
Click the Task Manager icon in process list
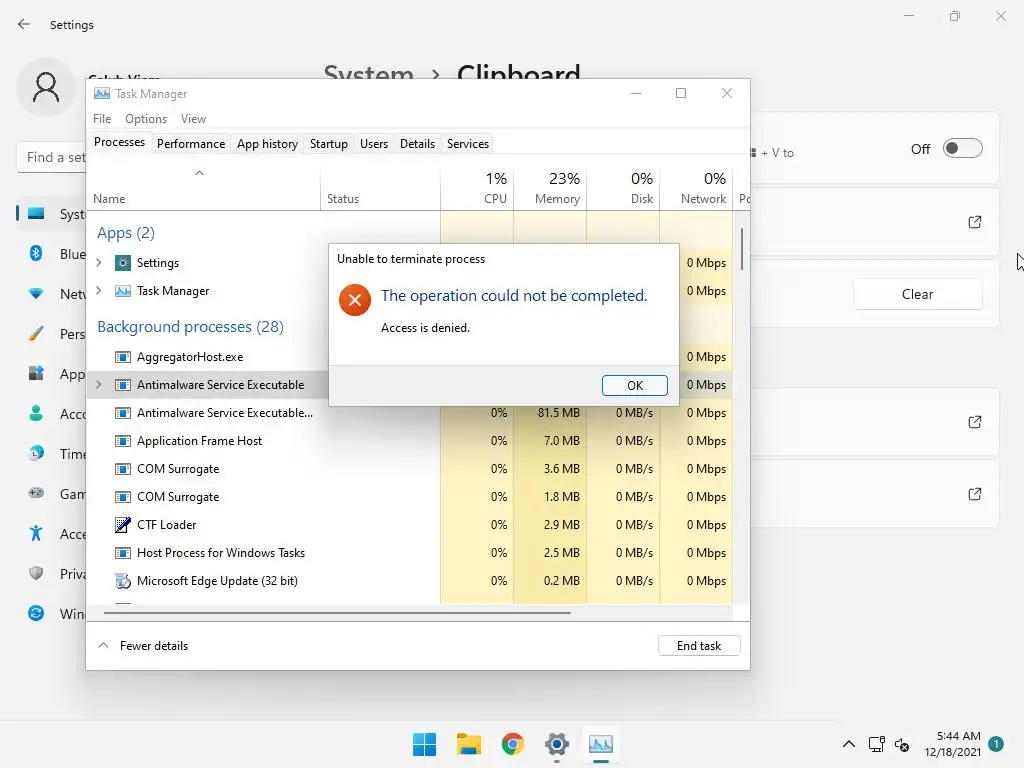pos(123,291)
